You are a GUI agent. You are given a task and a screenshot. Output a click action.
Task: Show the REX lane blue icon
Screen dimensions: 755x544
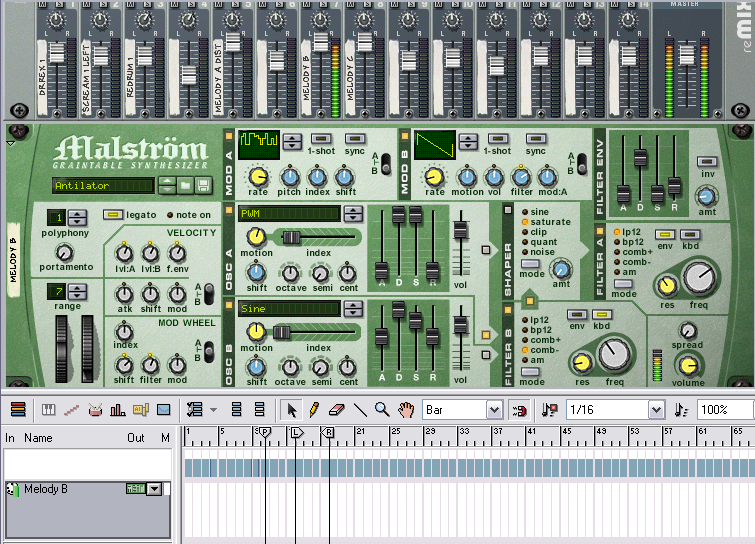point(164,410)
